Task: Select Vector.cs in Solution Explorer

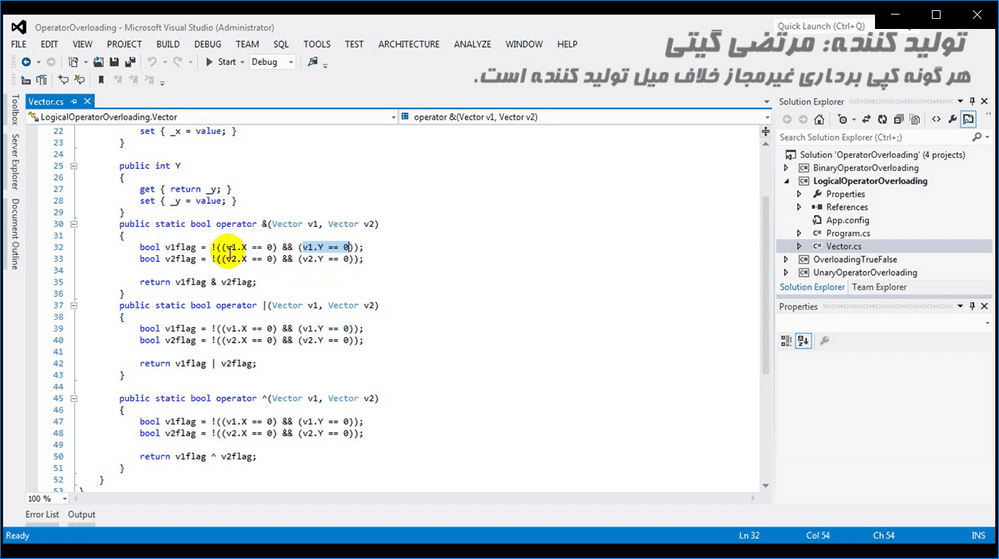Action: [844, 247]
